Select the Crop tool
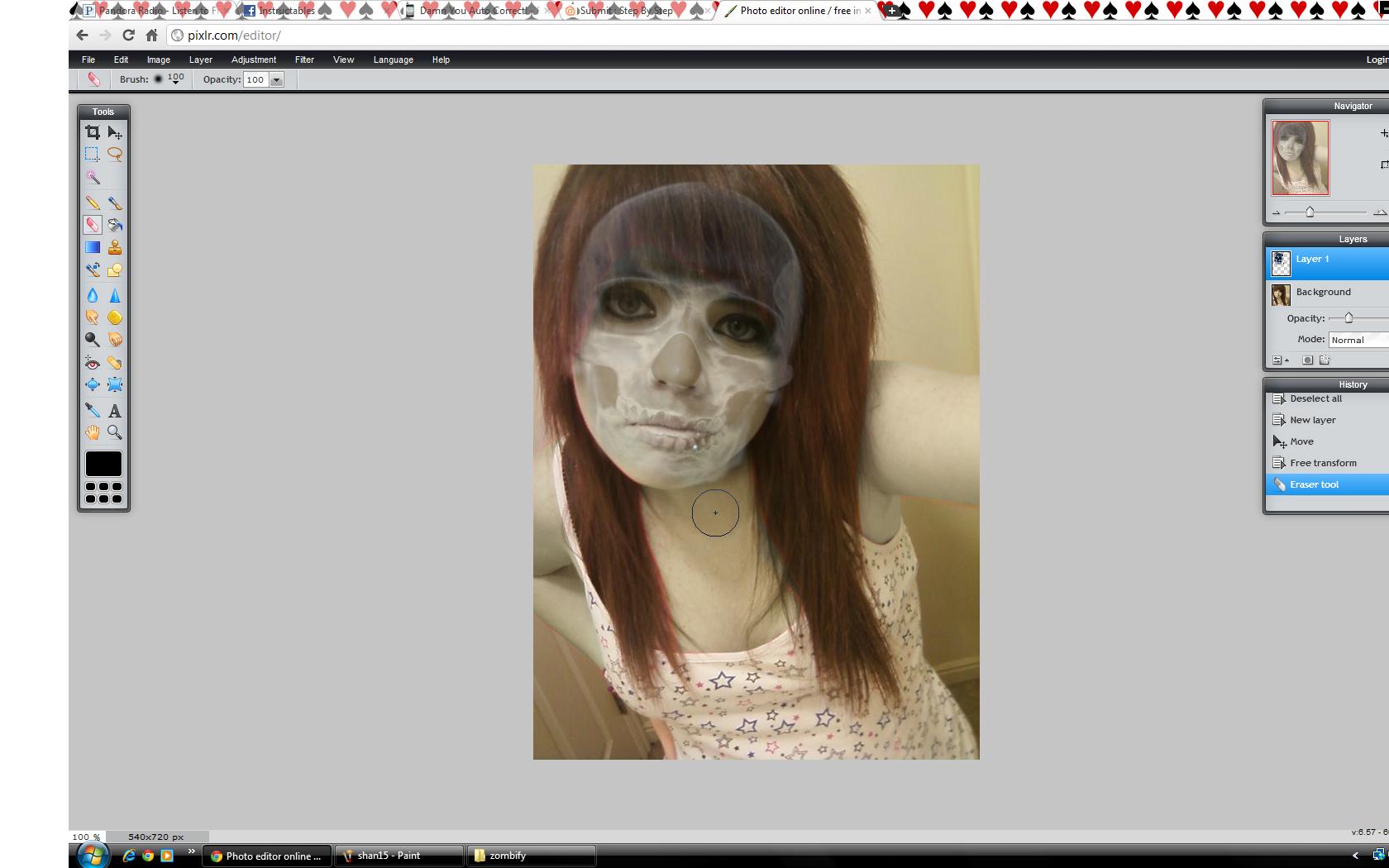1389x868 pixels. [93, 132]
